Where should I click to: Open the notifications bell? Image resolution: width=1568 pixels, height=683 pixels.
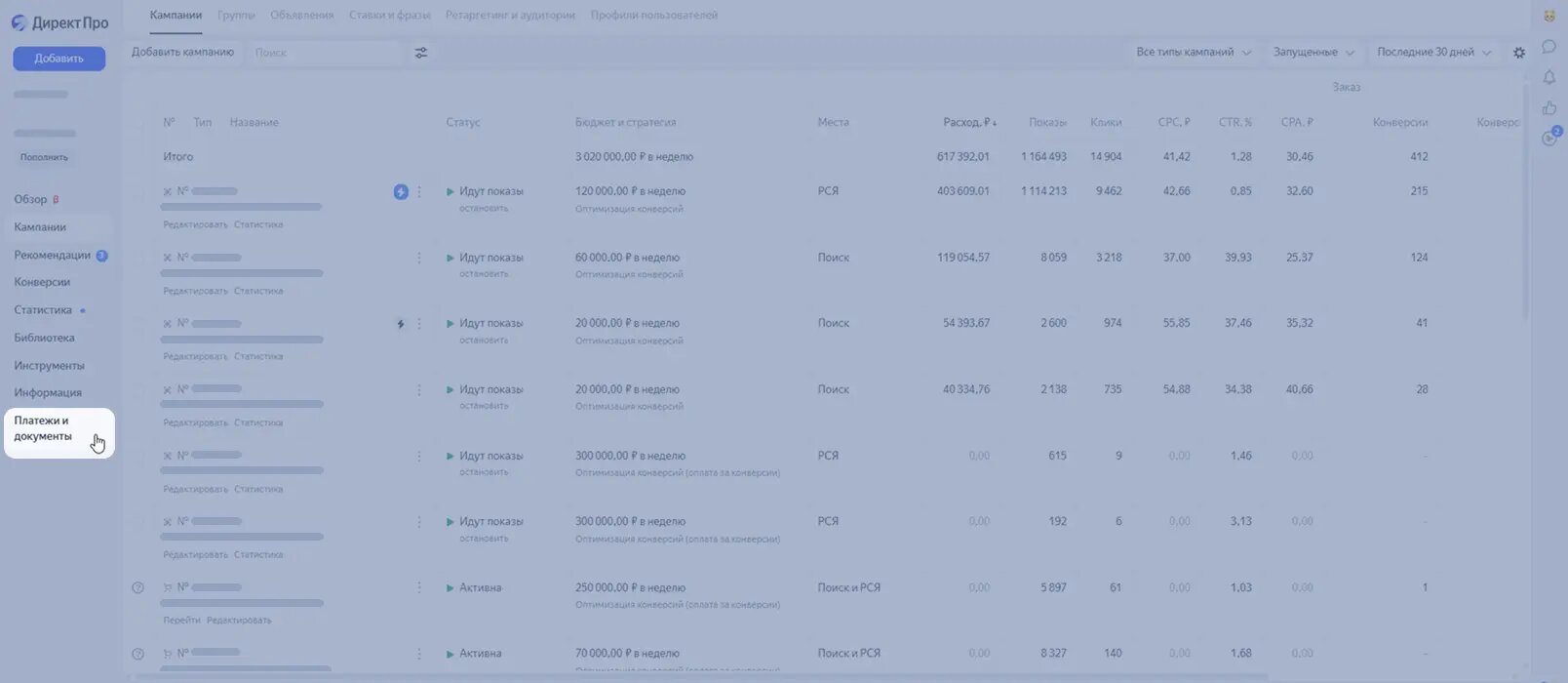[x=1548, y=77]
